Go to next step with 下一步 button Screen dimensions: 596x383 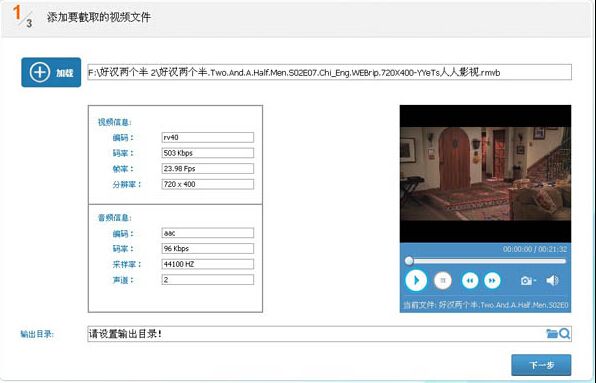[541, 365]
